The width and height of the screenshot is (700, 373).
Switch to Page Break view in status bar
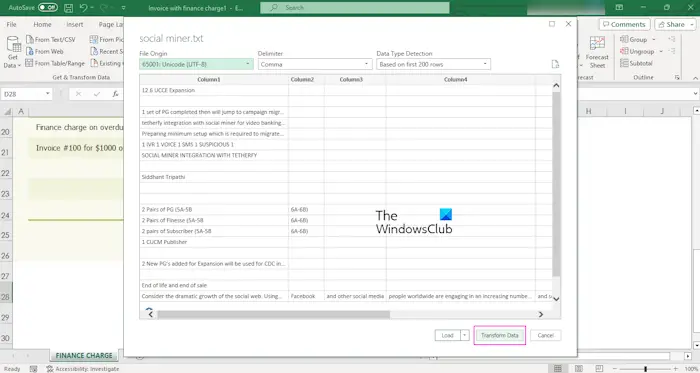(599, 369)
